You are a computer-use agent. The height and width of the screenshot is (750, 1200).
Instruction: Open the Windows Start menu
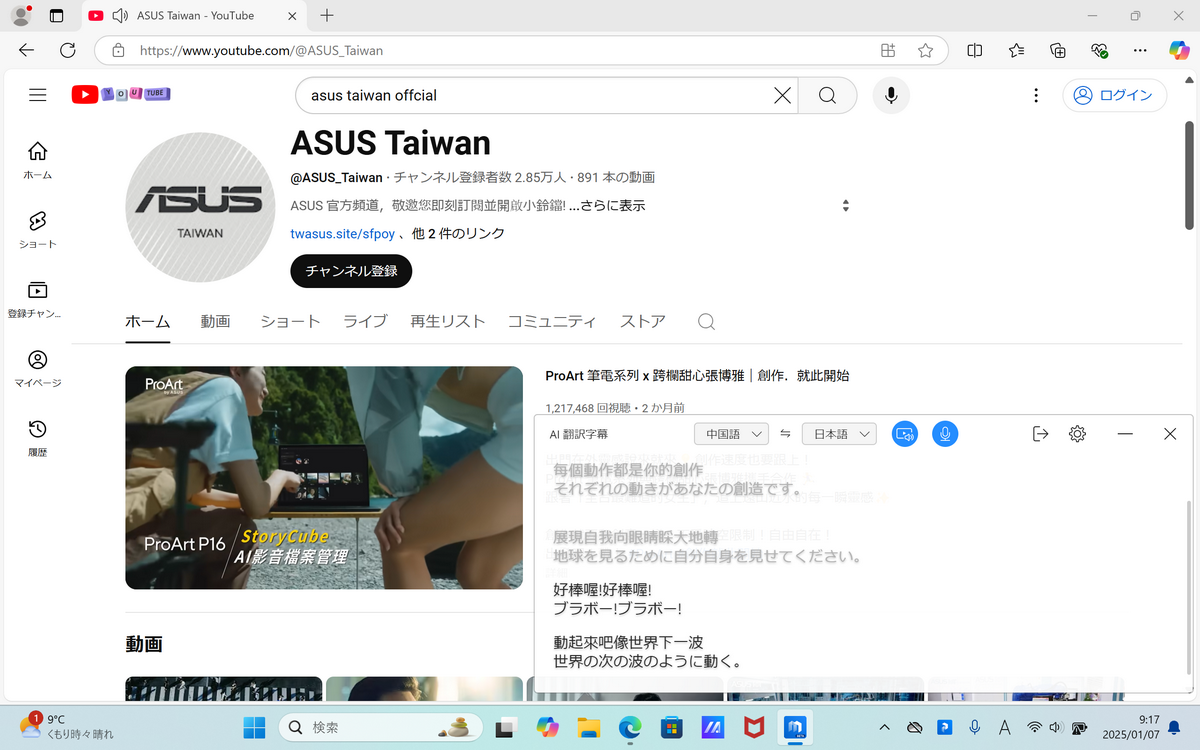(254, 727)
